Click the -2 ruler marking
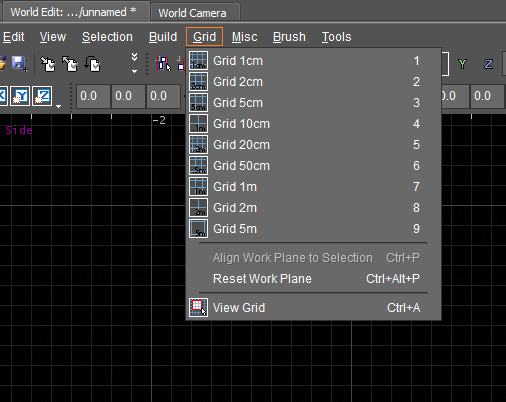Viewport: 506px width, 402px height. pos(159,120)
